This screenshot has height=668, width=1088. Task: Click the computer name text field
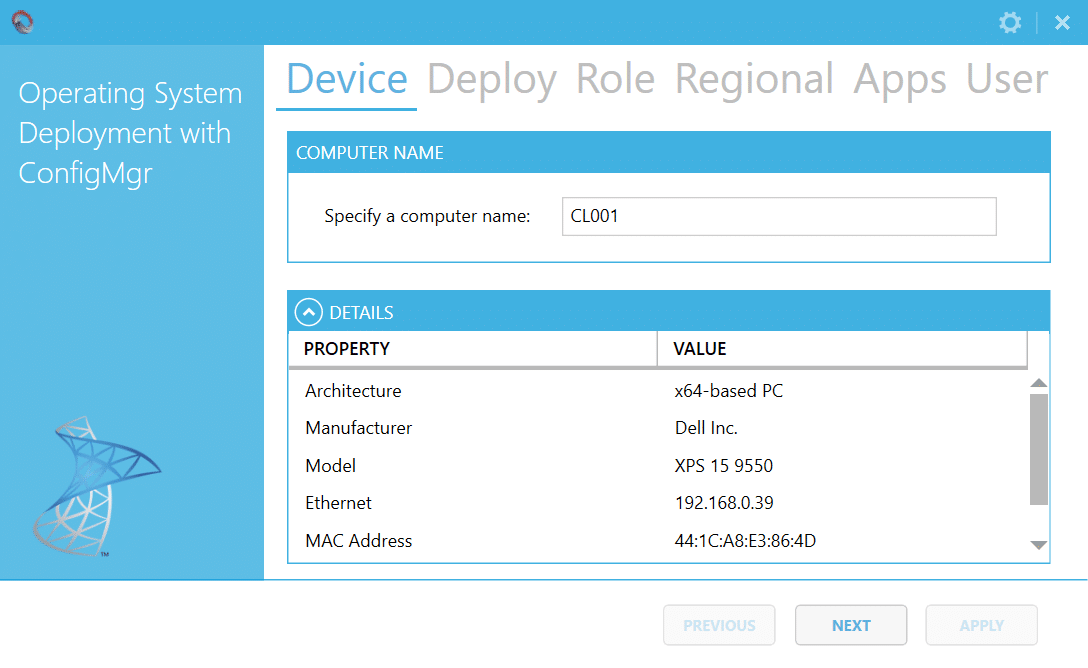(x=778, y=216)
